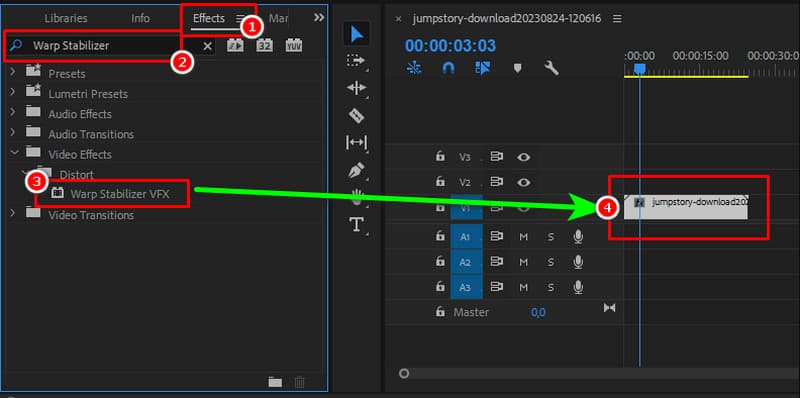Close the jumpstory-download sequence tab
This screenshot has height=398, width=800.
(x=399, y=19)
